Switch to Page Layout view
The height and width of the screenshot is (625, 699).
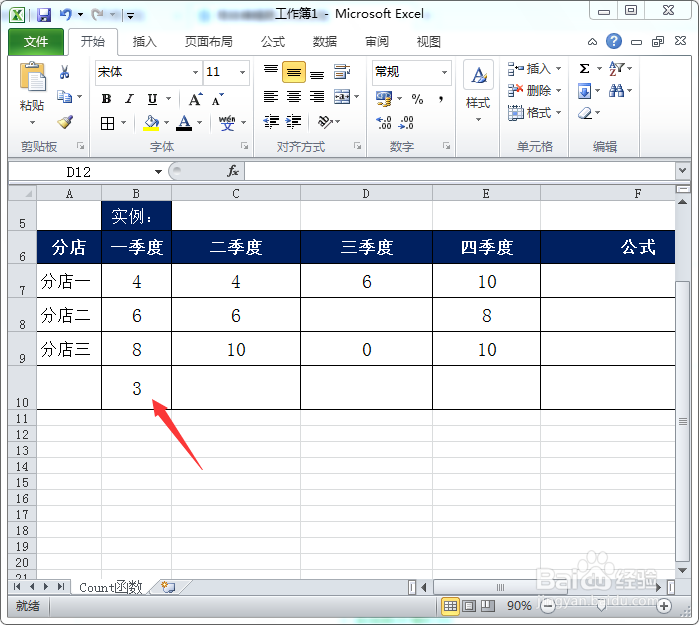pyautogui.click(x=469, y=606)
